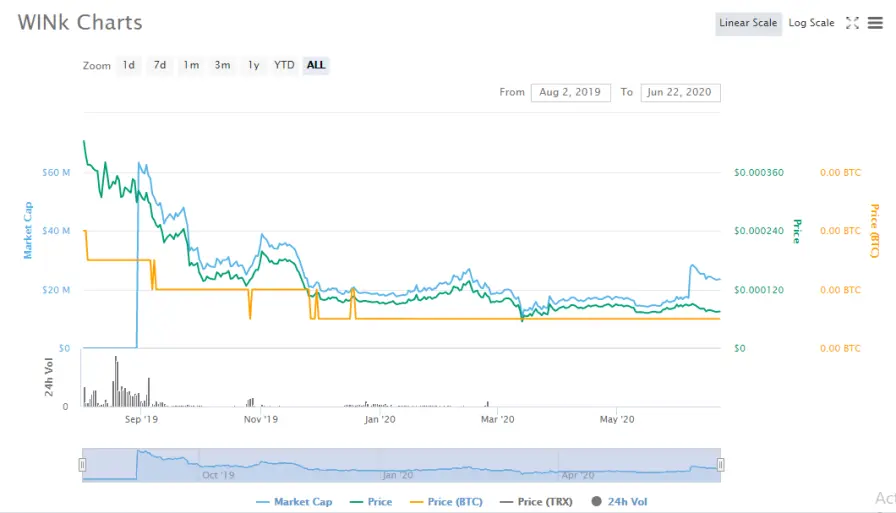Viewport: 896px width, 513px height.
Task: Click the Price (BTC) vertical axis title
Action: [874, 230]
